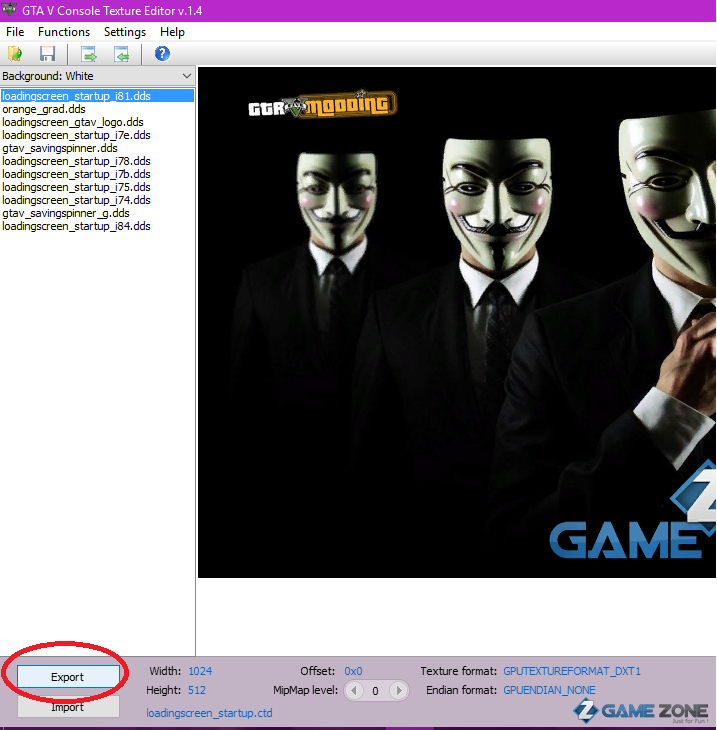Open the Help menu
The image size is (717, 730).
[172, 32]
